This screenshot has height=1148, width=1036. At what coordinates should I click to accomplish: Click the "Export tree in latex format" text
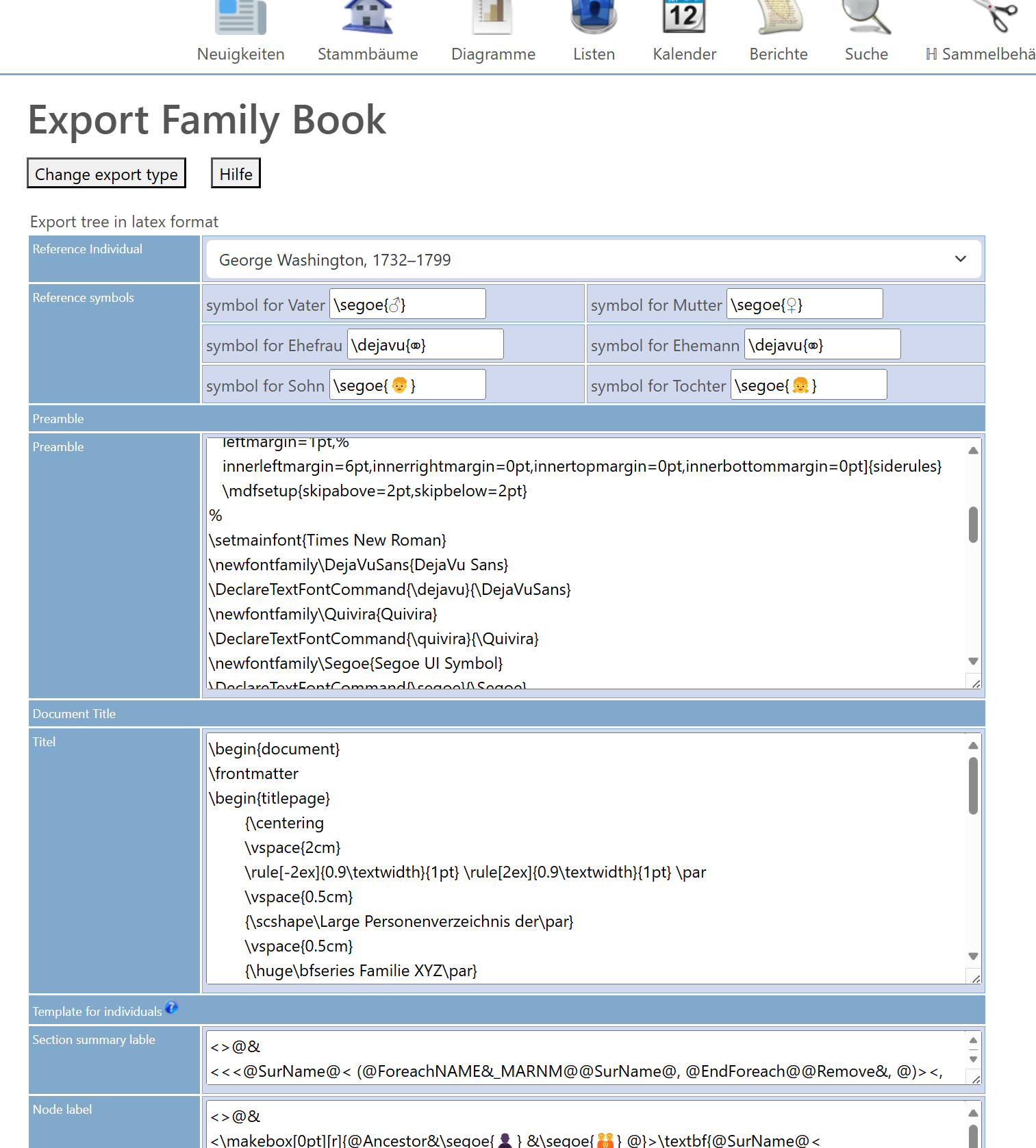[x=124, y=222]
